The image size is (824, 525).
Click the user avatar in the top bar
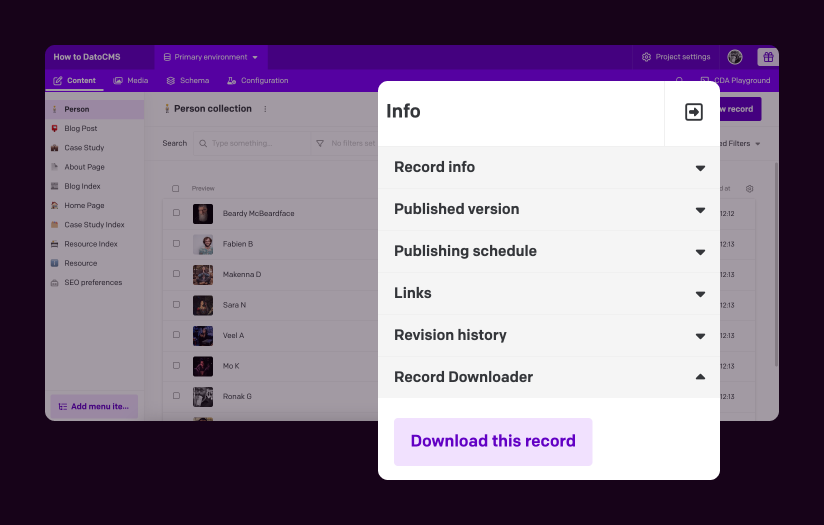(735, 57)
